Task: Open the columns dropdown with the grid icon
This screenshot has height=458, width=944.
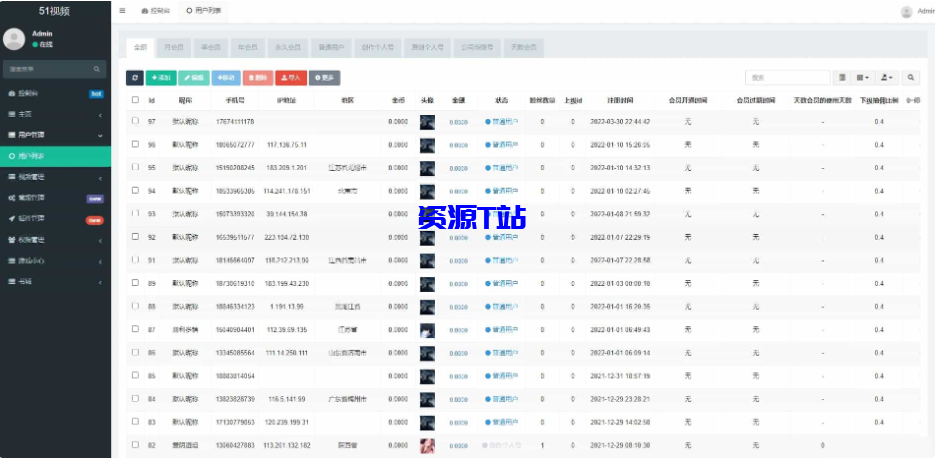Action: pos(863,78)
